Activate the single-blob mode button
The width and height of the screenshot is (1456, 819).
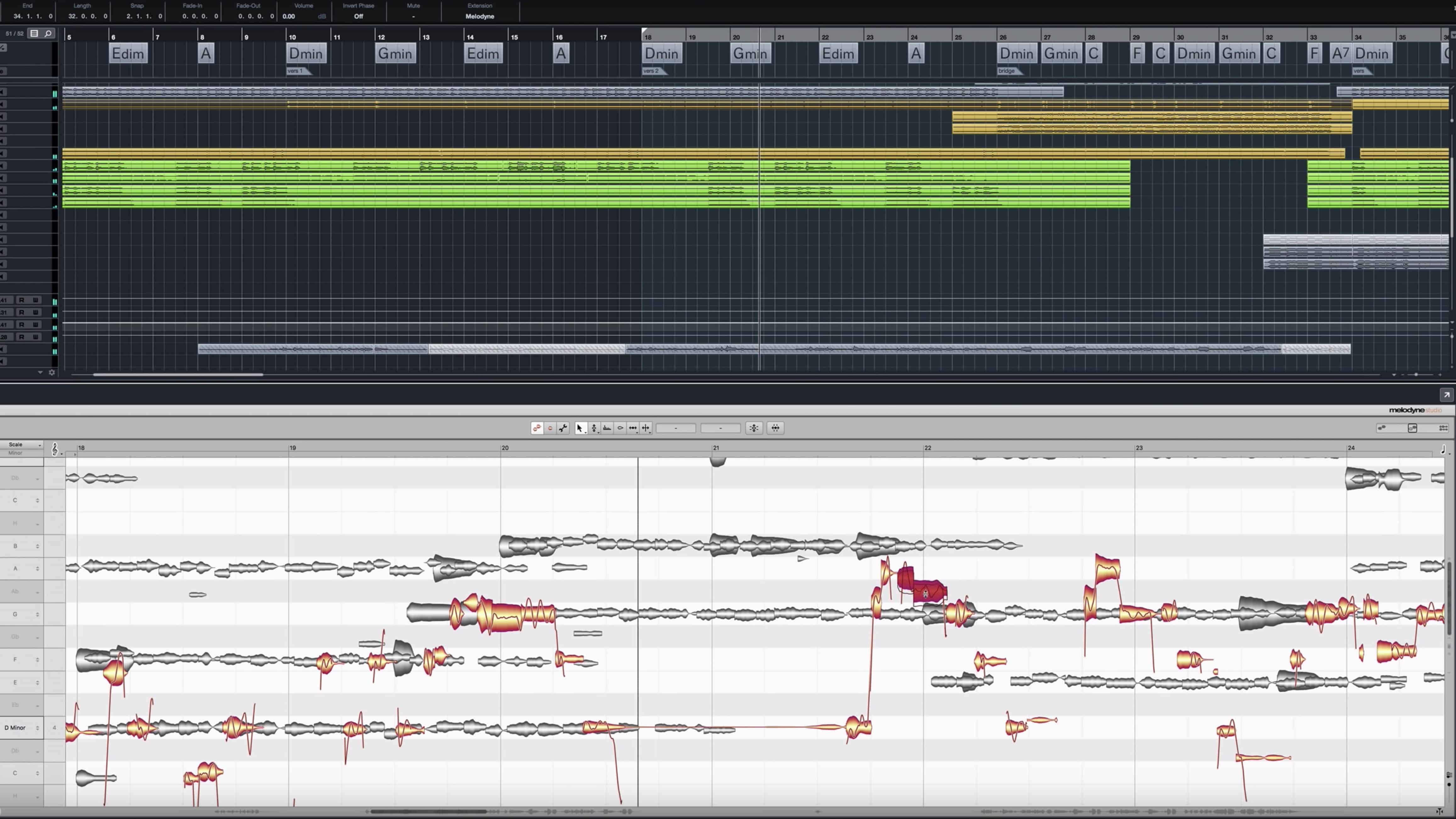[x=550, y=428]
